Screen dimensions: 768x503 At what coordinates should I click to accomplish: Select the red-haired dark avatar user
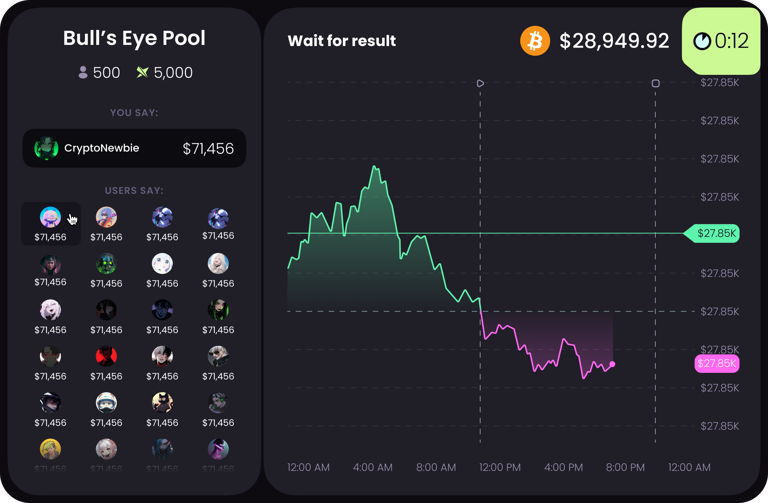(x=106, y=356)
